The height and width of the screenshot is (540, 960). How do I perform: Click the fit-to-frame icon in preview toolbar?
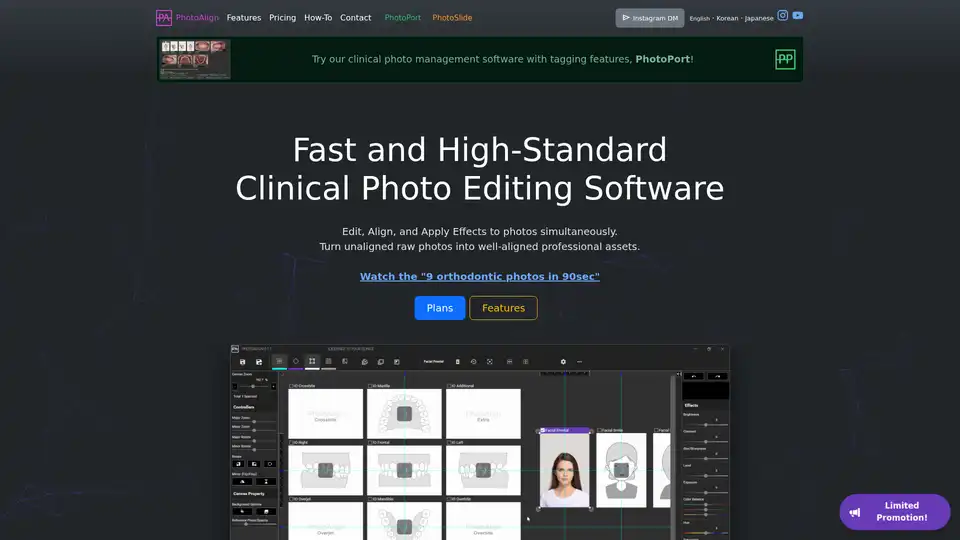[x=490, y=362]
